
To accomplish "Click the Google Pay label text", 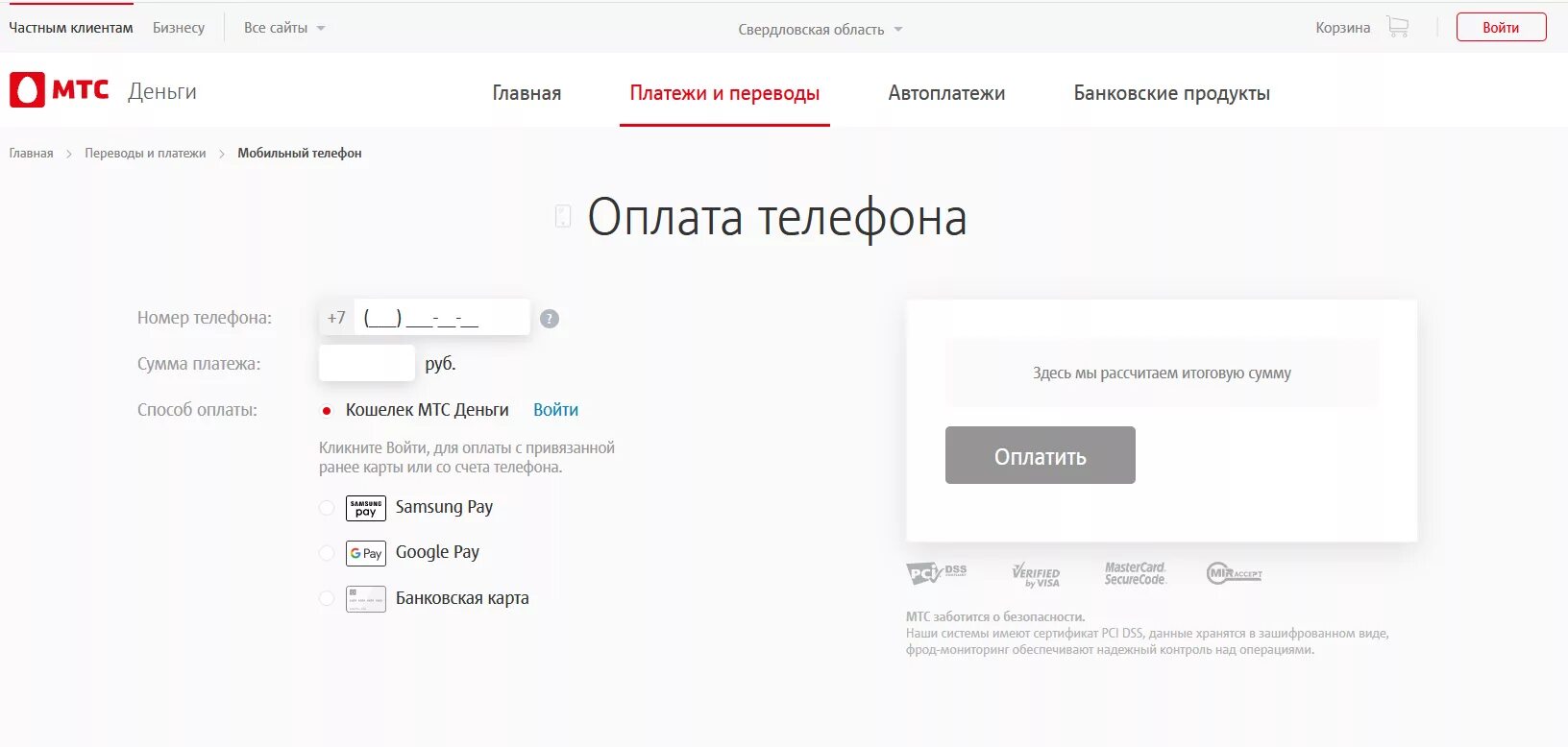I will click(437, 552).
